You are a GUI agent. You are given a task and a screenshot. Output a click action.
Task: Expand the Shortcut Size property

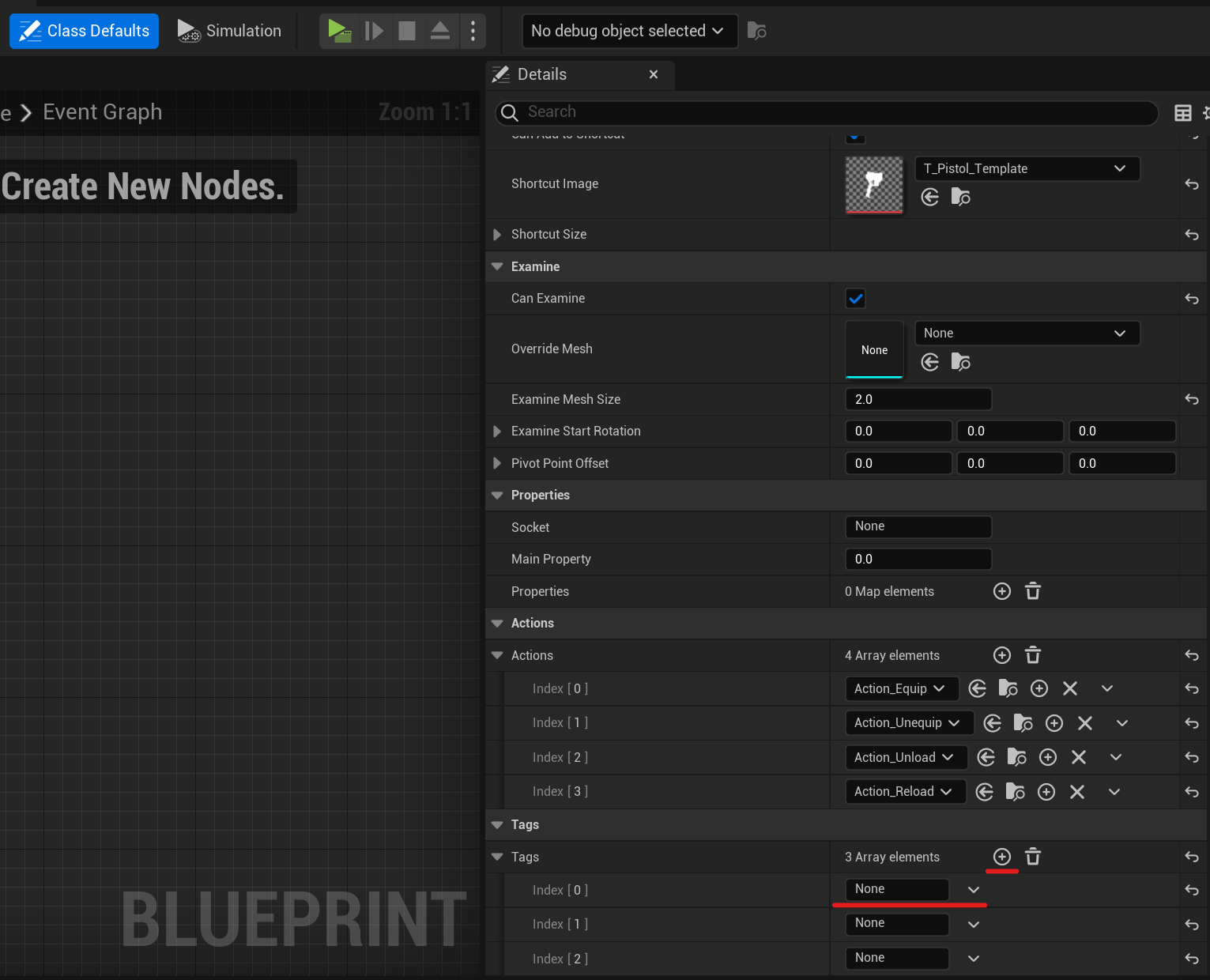497,235
